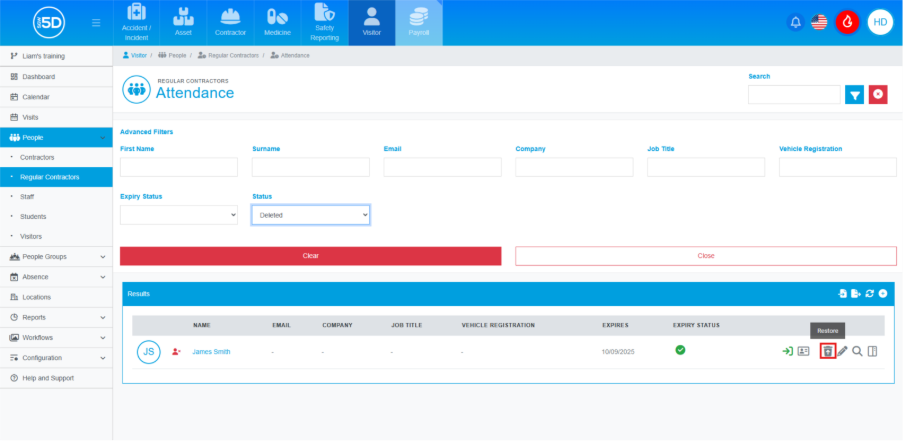Click the First Name filter field
Screen dimensions: 903x441
178,167
